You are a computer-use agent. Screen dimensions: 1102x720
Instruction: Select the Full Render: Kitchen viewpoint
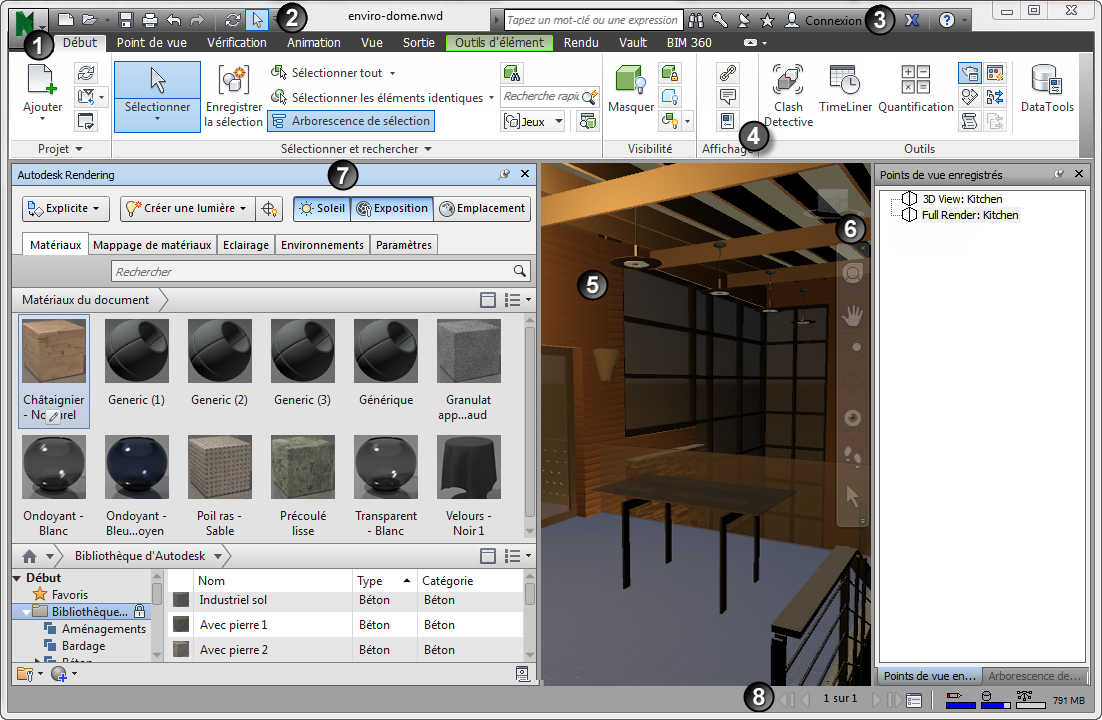click(x=969, y=215)
